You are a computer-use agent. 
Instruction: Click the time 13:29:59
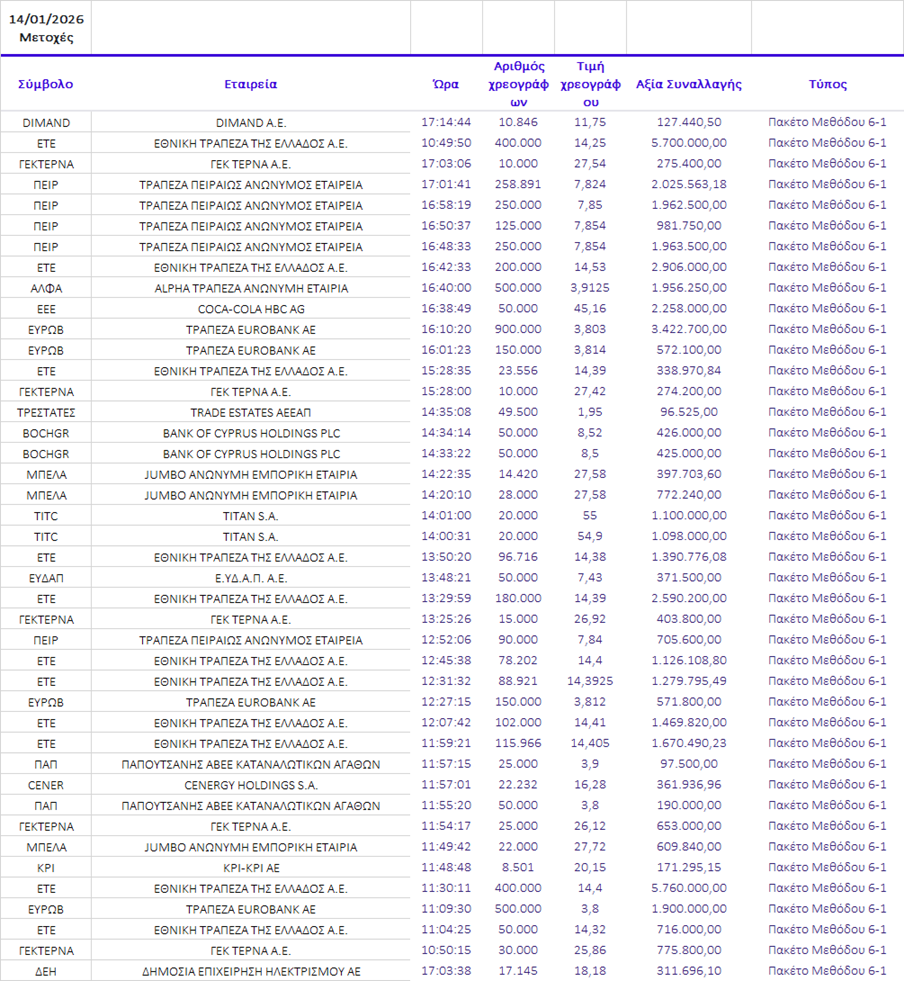point(446,597)
